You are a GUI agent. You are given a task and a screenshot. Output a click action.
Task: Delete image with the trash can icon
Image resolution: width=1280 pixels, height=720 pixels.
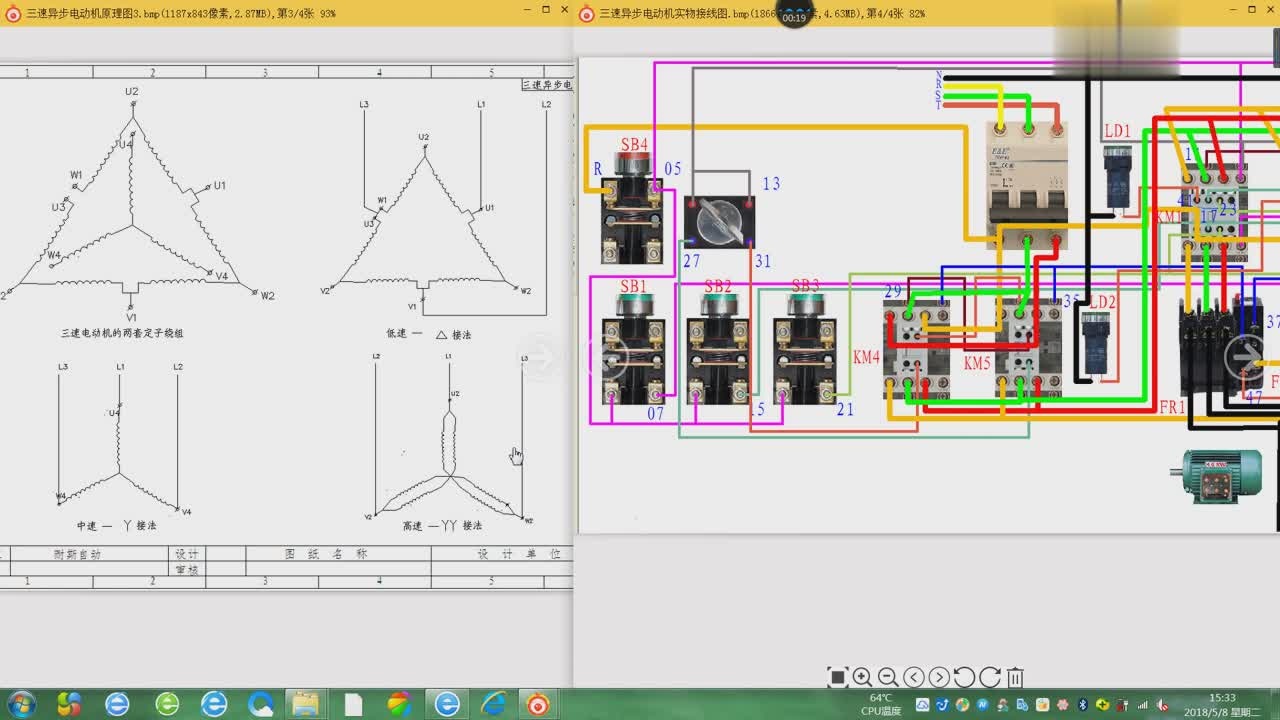click(1015, 677)
